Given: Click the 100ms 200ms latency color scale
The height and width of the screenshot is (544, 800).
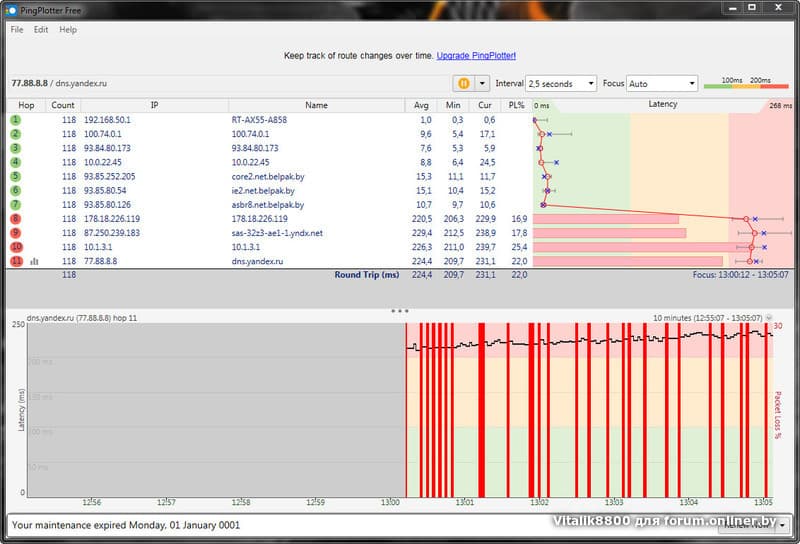Looking at the screenshot, I should [744, 85].
